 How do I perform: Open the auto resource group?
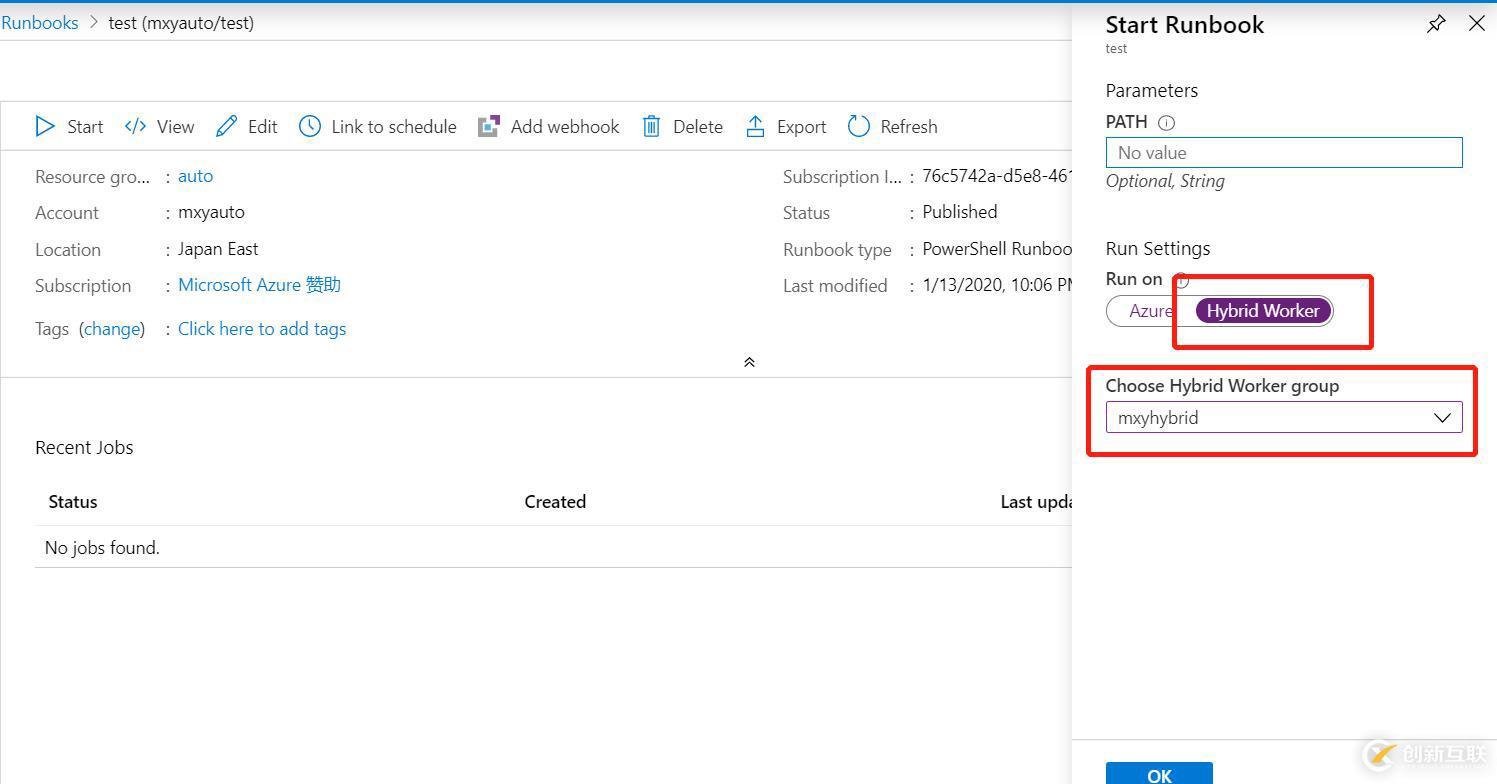[195, 175]
